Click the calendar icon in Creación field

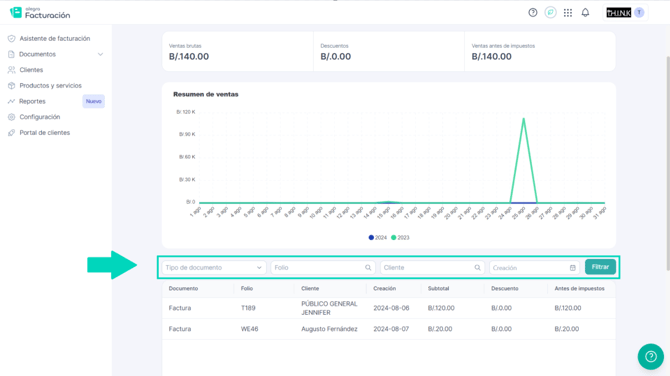(573, 268)
